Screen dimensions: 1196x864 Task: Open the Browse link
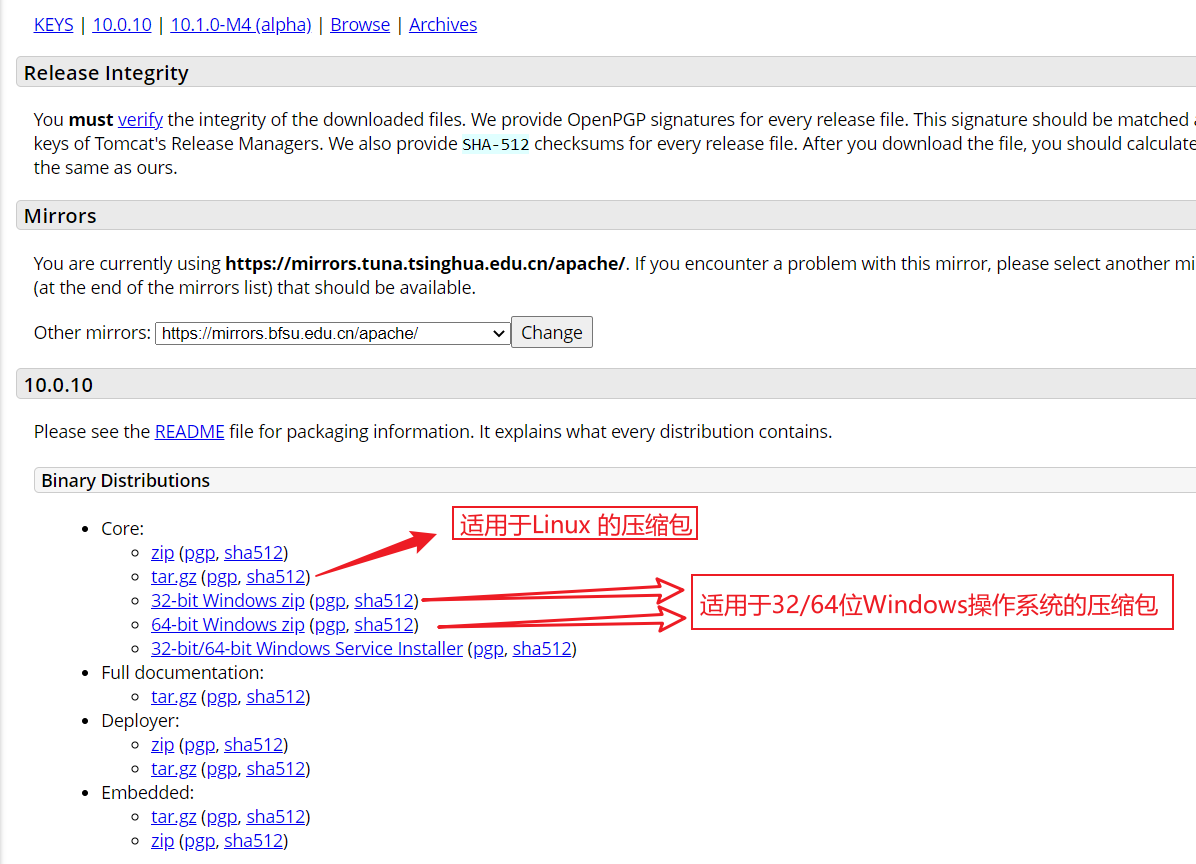360,24
